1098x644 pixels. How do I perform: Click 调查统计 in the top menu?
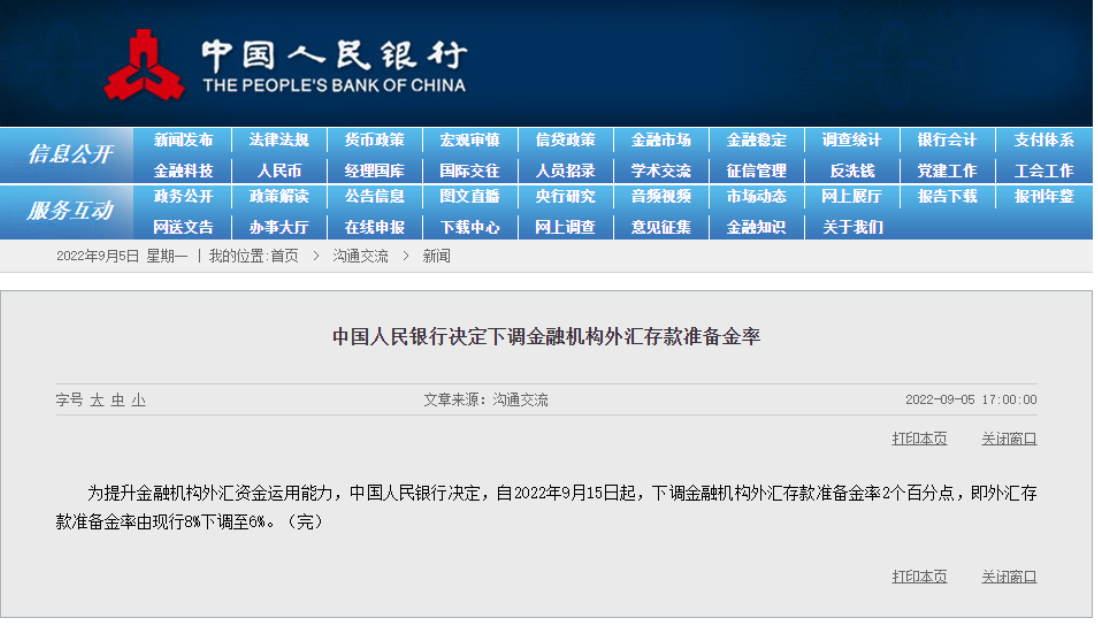click(x=852, y=140)
